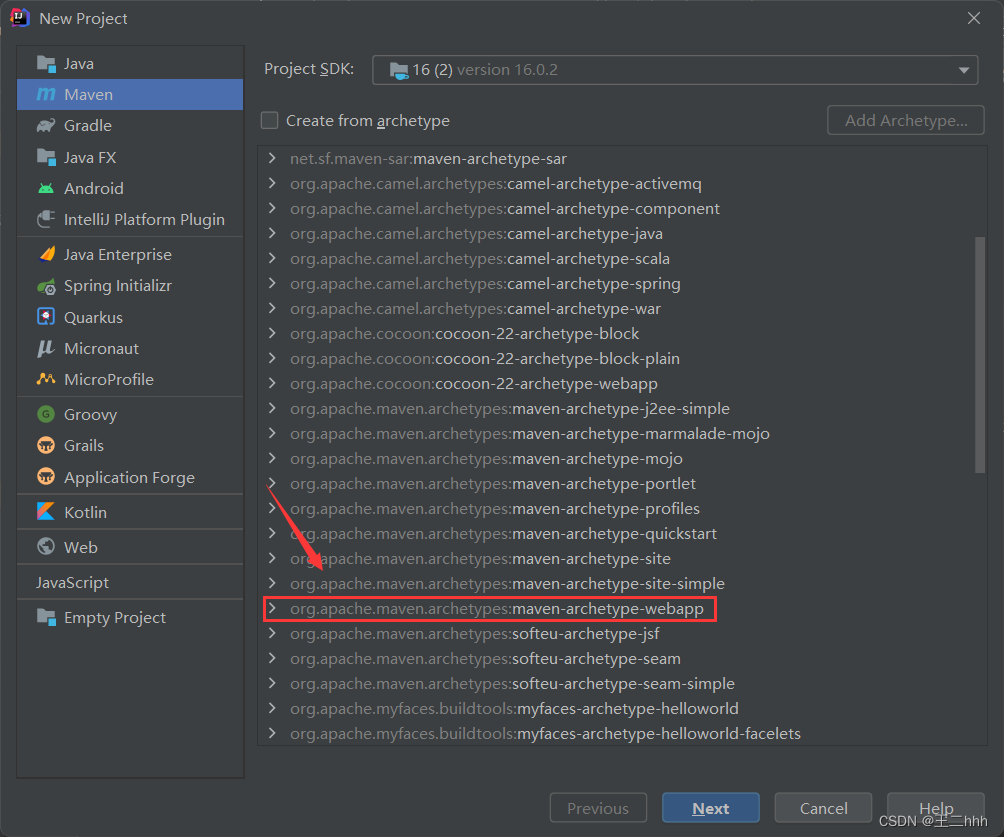Click the Previous button

coord(598,808)
